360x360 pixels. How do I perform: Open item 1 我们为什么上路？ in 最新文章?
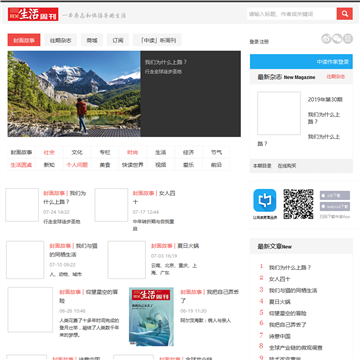(x=290, y=267)
